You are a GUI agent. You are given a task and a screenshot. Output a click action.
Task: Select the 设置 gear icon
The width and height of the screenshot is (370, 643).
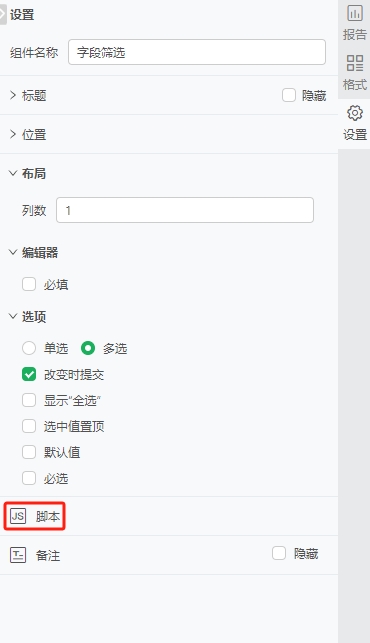tap(355, 113)
